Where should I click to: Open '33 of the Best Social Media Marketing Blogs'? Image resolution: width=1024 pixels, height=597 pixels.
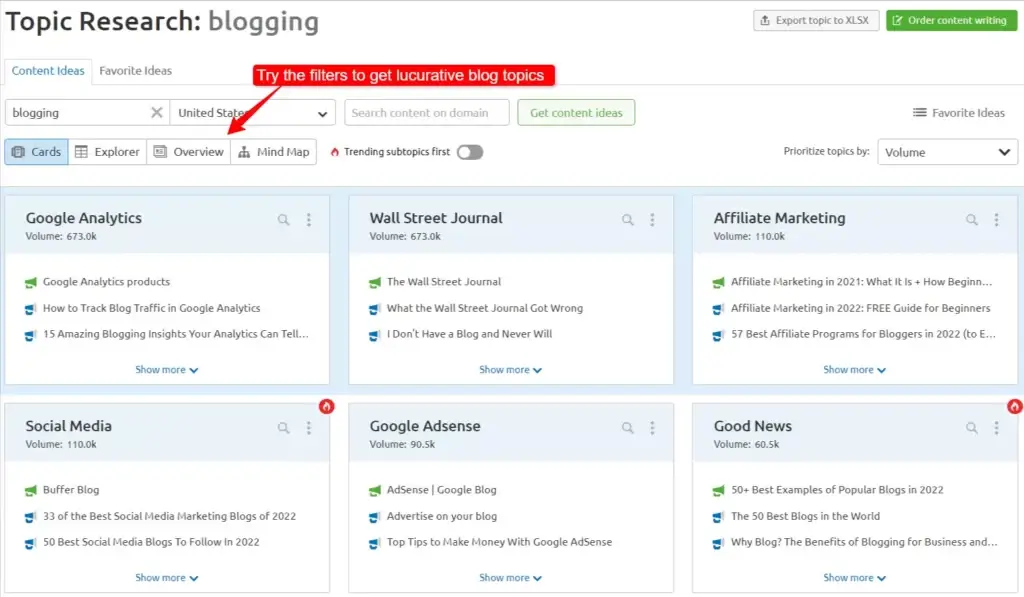pos(169,516)
